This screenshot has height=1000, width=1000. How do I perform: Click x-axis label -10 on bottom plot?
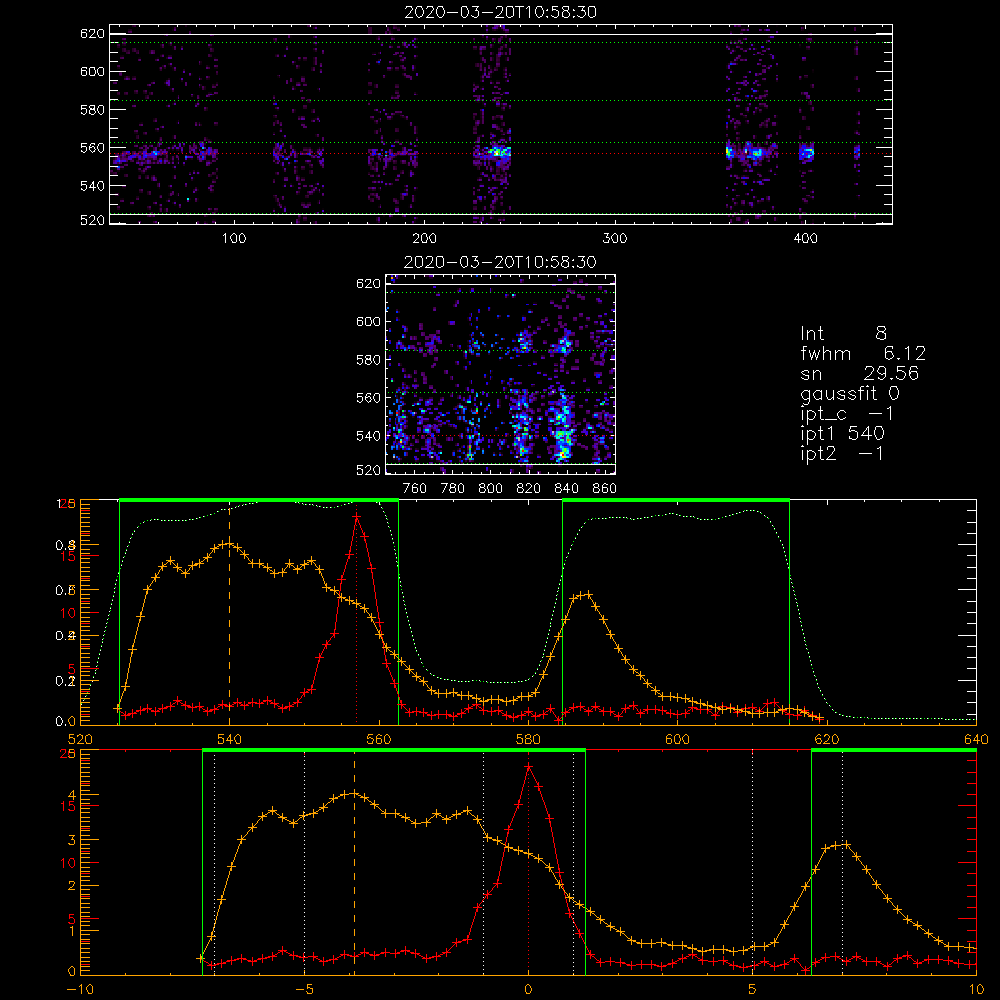(x=80, y=990)
